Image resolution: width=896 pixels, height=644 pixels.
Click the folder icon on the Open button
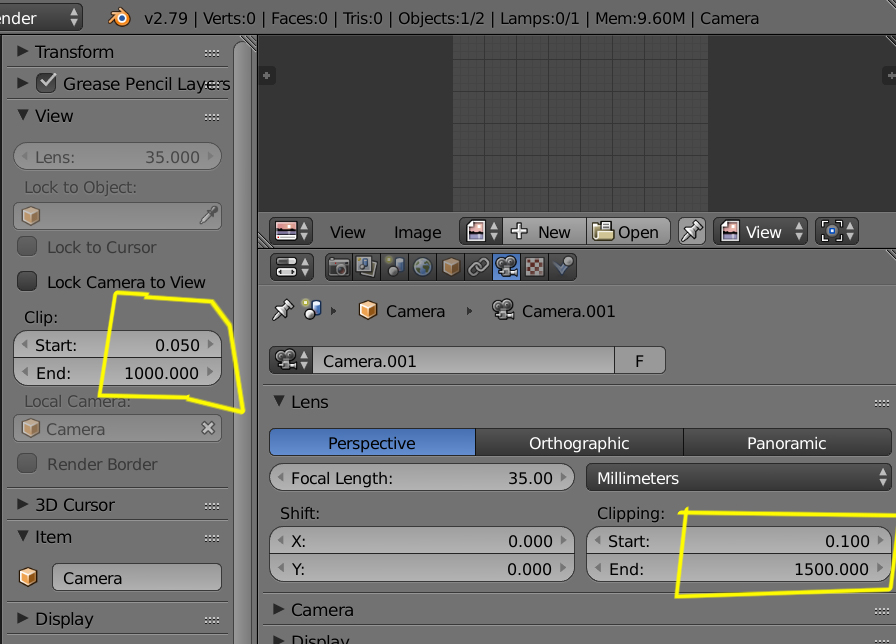tap(602, 231)
